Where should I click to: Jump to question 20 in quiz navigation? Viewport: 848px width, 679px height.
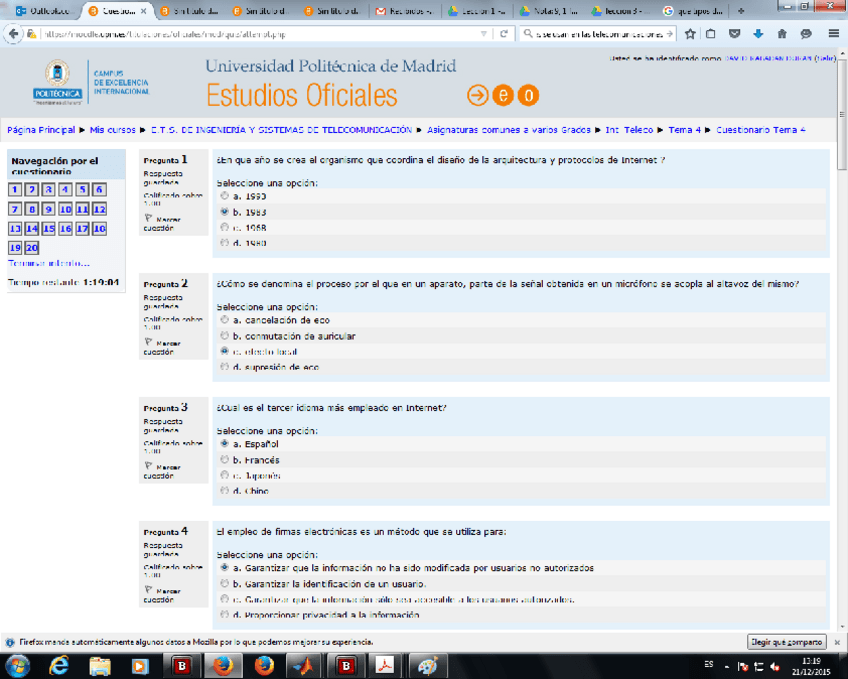[x=32, y=248]
